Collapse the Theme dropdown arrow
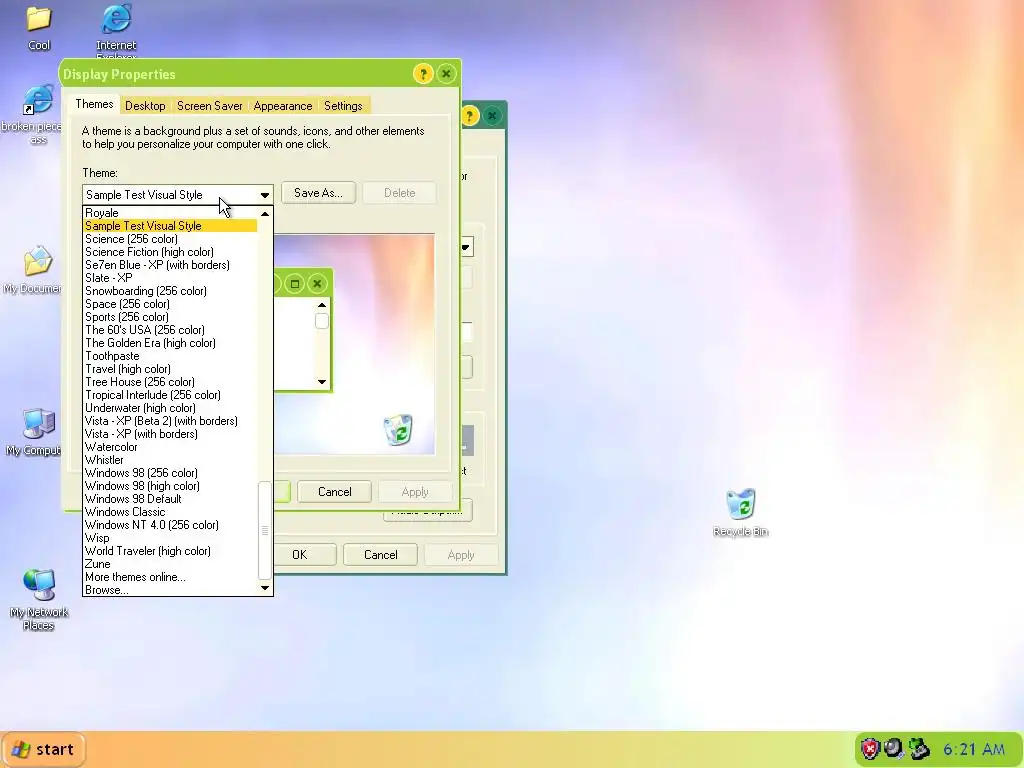This screenshot has width=1024, height=768. pyautogui.click(x=264, y=195)
